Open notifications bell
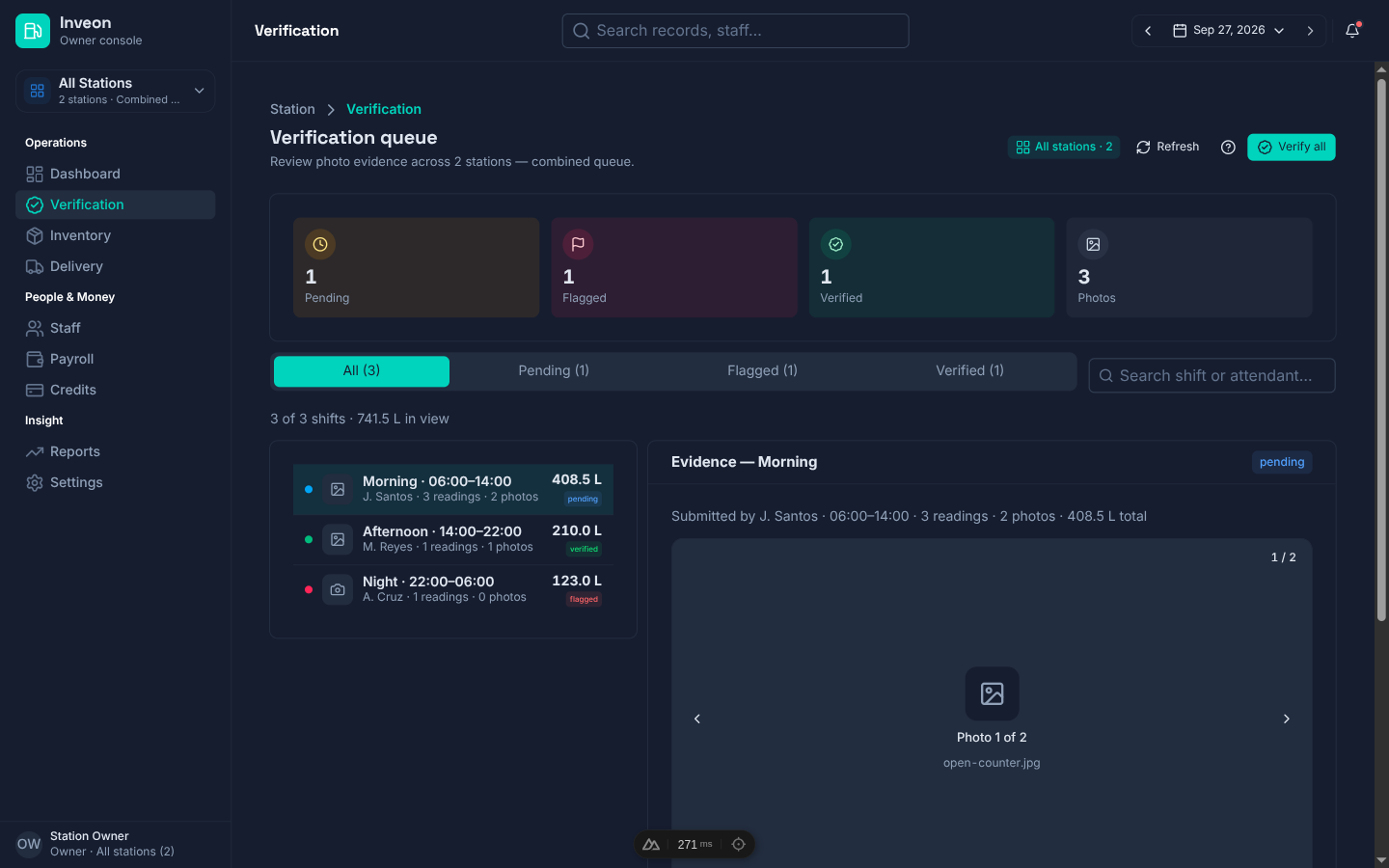1389x868 pixels. [1352, 31]
